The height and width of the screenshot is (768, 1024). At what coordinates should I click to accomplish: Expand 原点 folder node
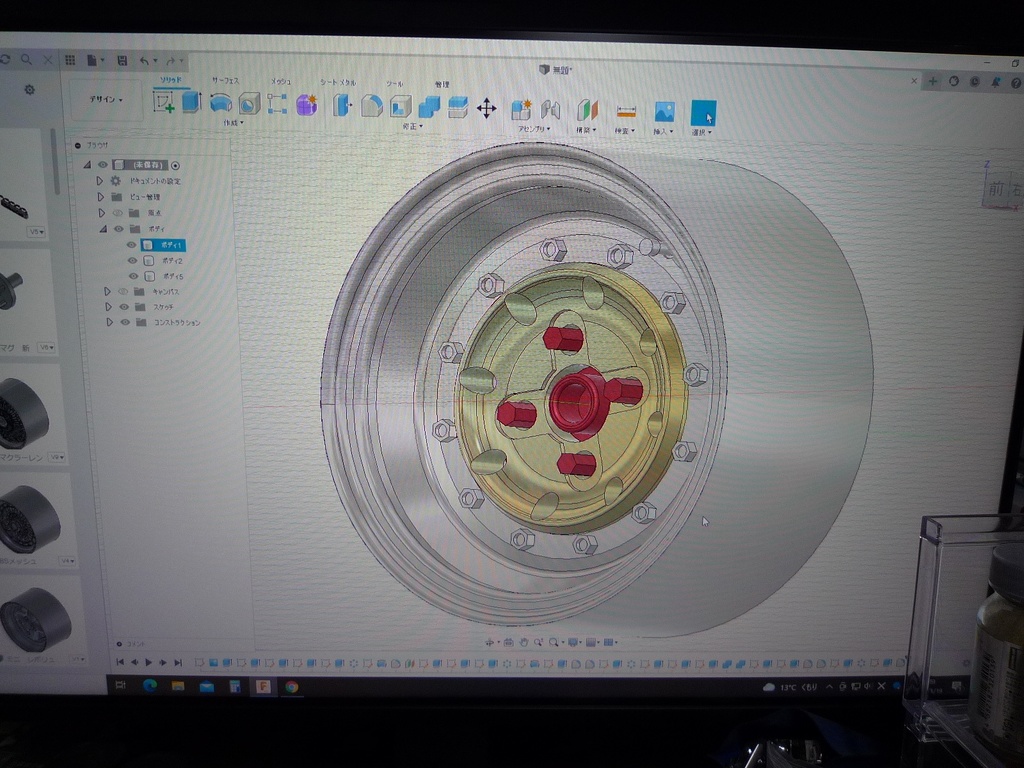101,213
